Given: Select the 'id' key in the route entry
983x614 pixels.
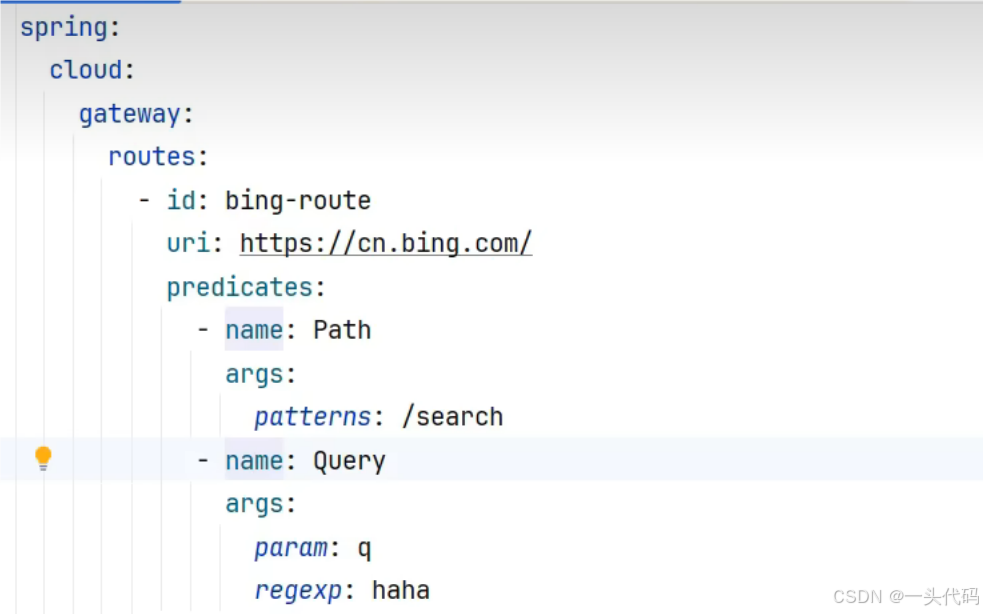Looking at the screenshot, I should point(181,201).
